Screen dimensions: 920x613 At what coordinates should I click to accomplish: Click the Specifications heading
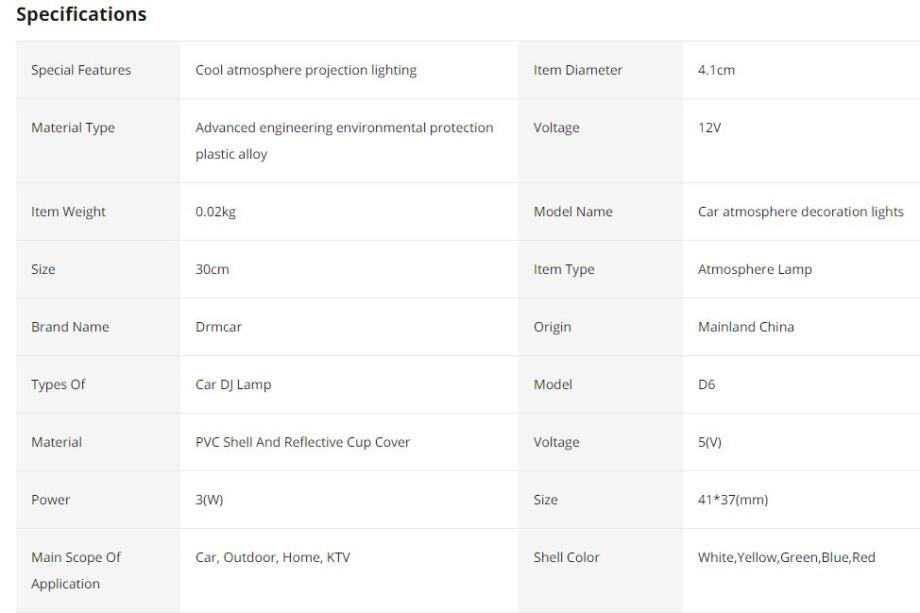pos(82,15)
